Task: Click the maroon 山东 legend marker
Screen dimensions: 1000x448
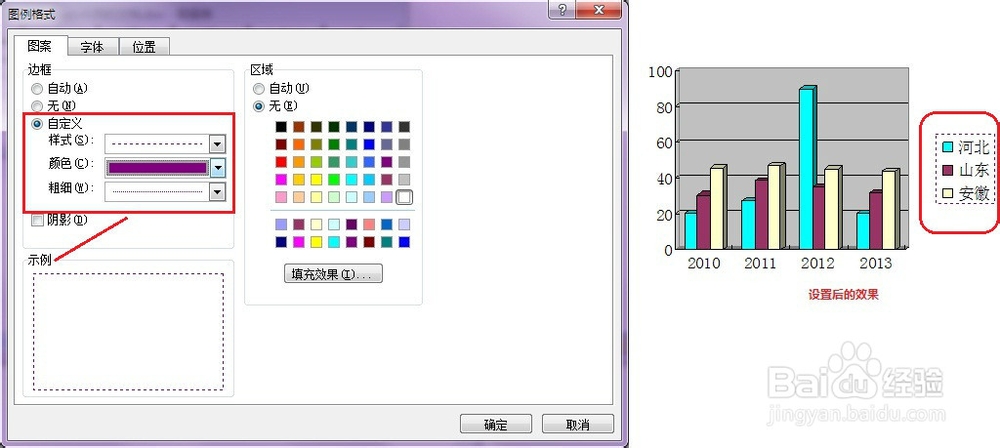Action: [947, 170]
